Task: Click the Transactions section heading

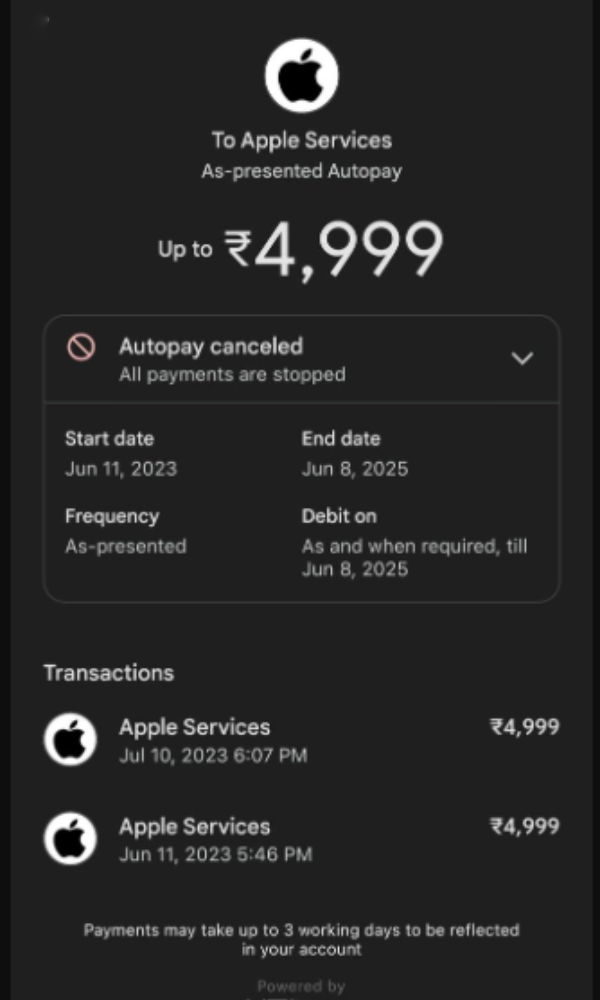Action: pos(108,673)
